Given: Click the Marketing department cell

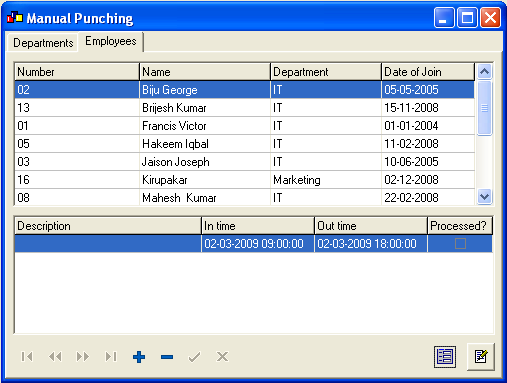Looking at the screenshot, I should 326,180.
